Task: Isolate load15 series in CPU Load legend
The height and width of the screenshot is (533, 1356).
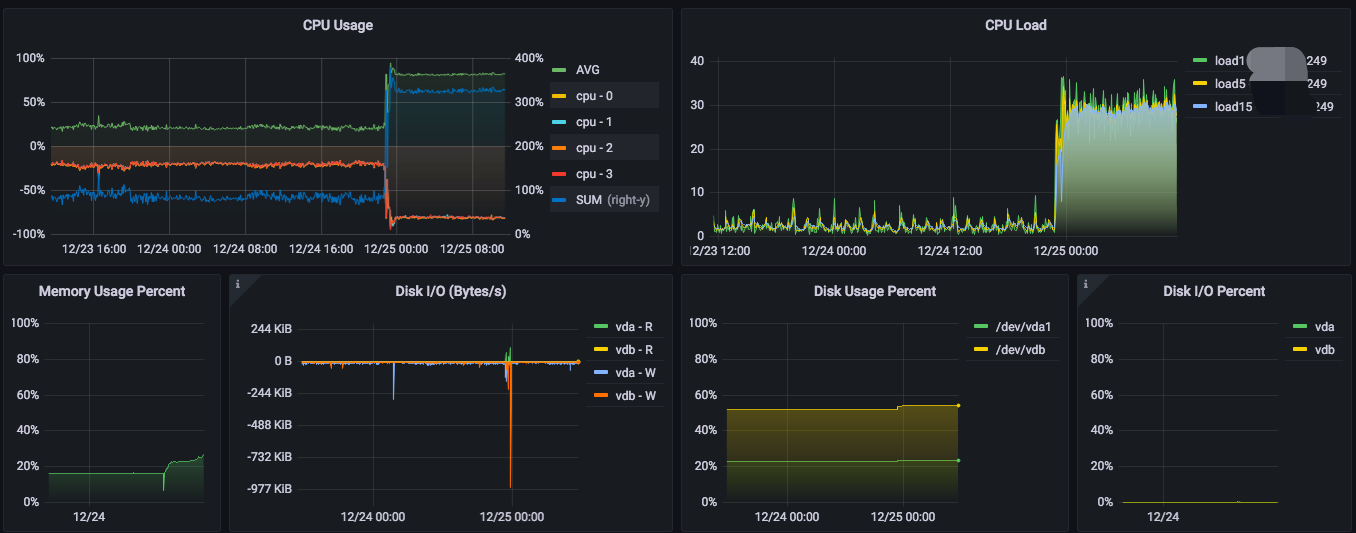Action: pyautogui.click(x=1232, y=107)
